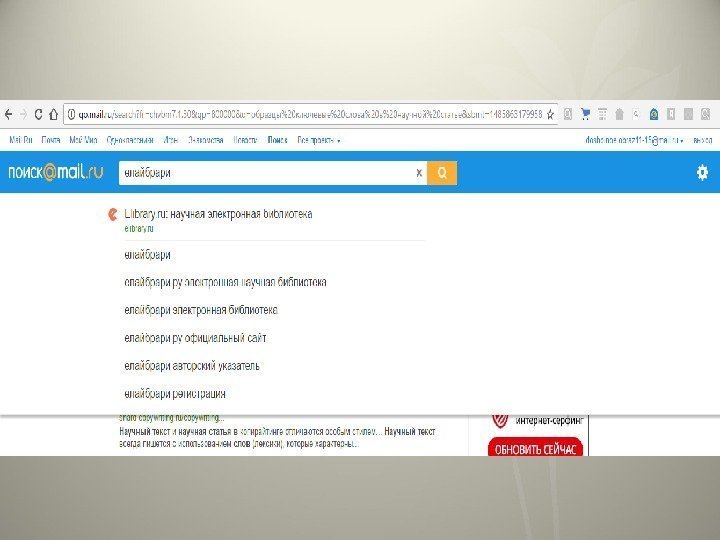Viewport: 720px width, 540px height.
Task: Click the shield icon in the ad banner
Action: click(500, 420)
